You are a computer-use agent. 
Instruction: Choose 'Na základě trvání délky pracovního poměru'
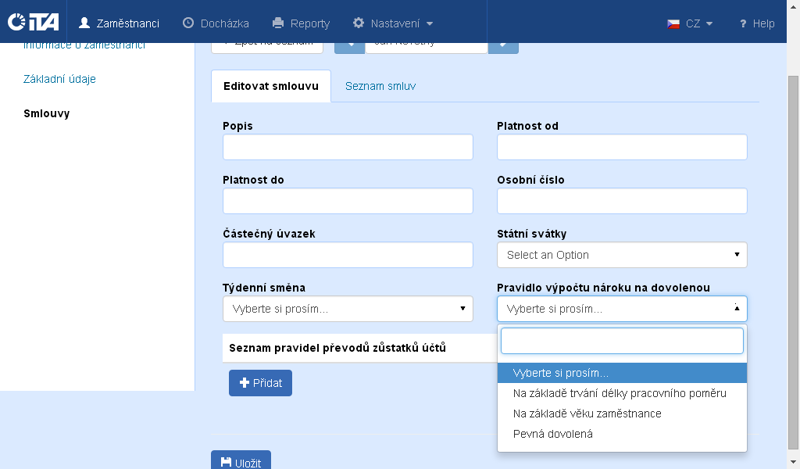tap(619, 393)
